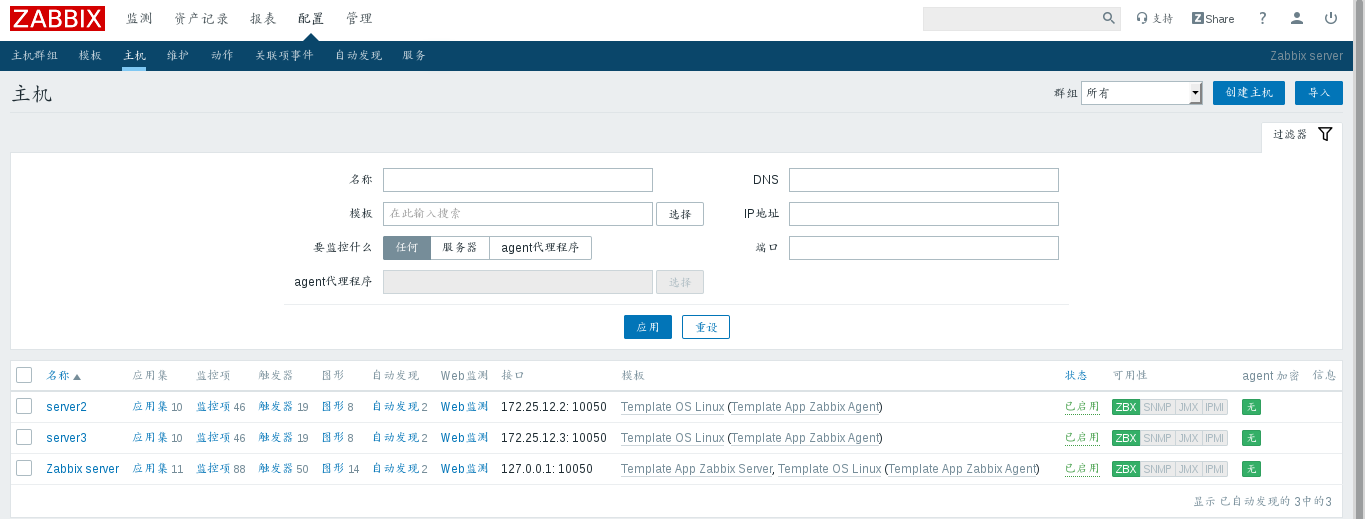The width and height of the screenshot is (1365, 519).
Task: Open the 报表 top menu
Action: click(x=263, y=19)
